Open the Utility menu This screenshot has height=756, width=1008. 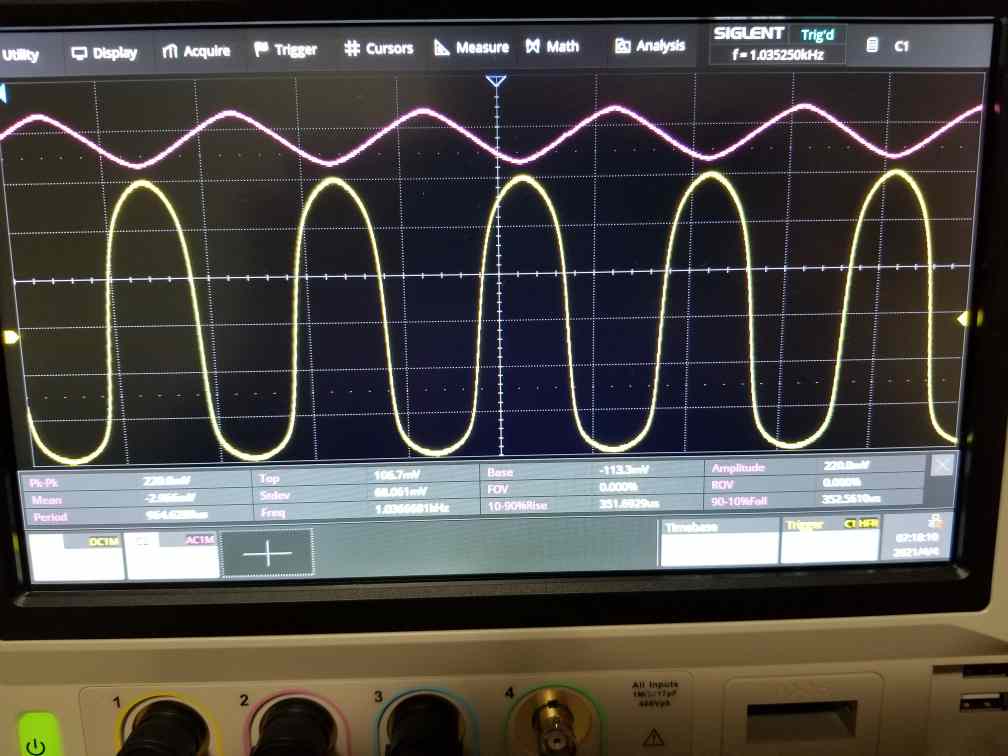(x=20, y=54)
